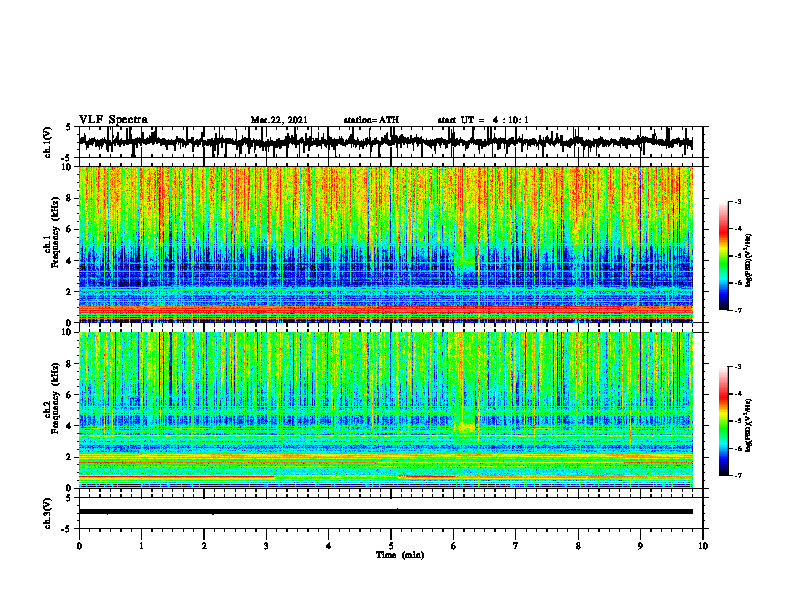Screen dimensions: 792x612
Task: Click the "ch.3(V)" axis label
Action: [x=47, y=513]
